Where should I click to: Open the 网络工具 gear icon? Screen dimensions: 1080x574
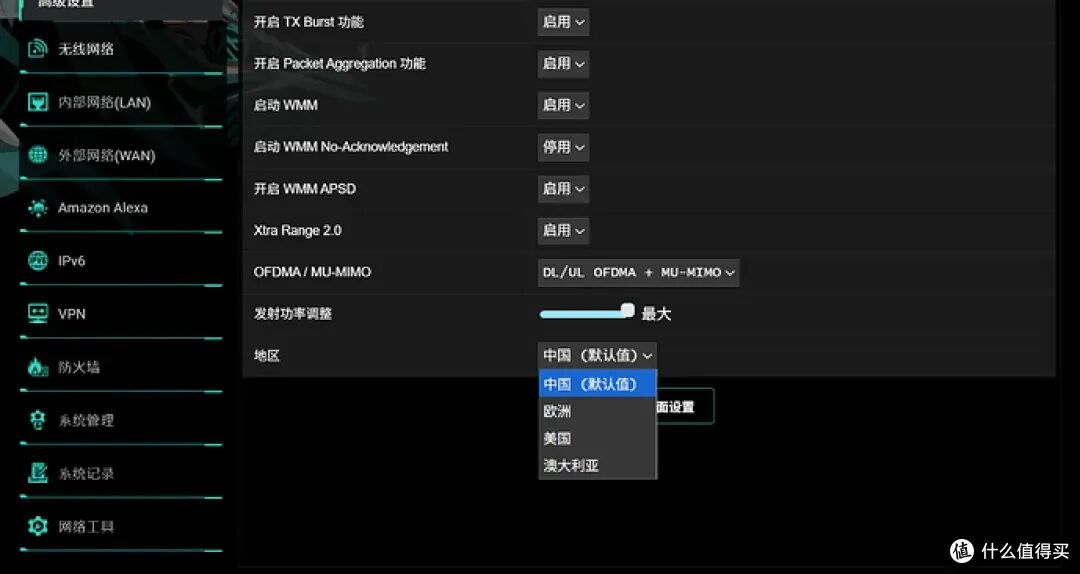(38, 526)
